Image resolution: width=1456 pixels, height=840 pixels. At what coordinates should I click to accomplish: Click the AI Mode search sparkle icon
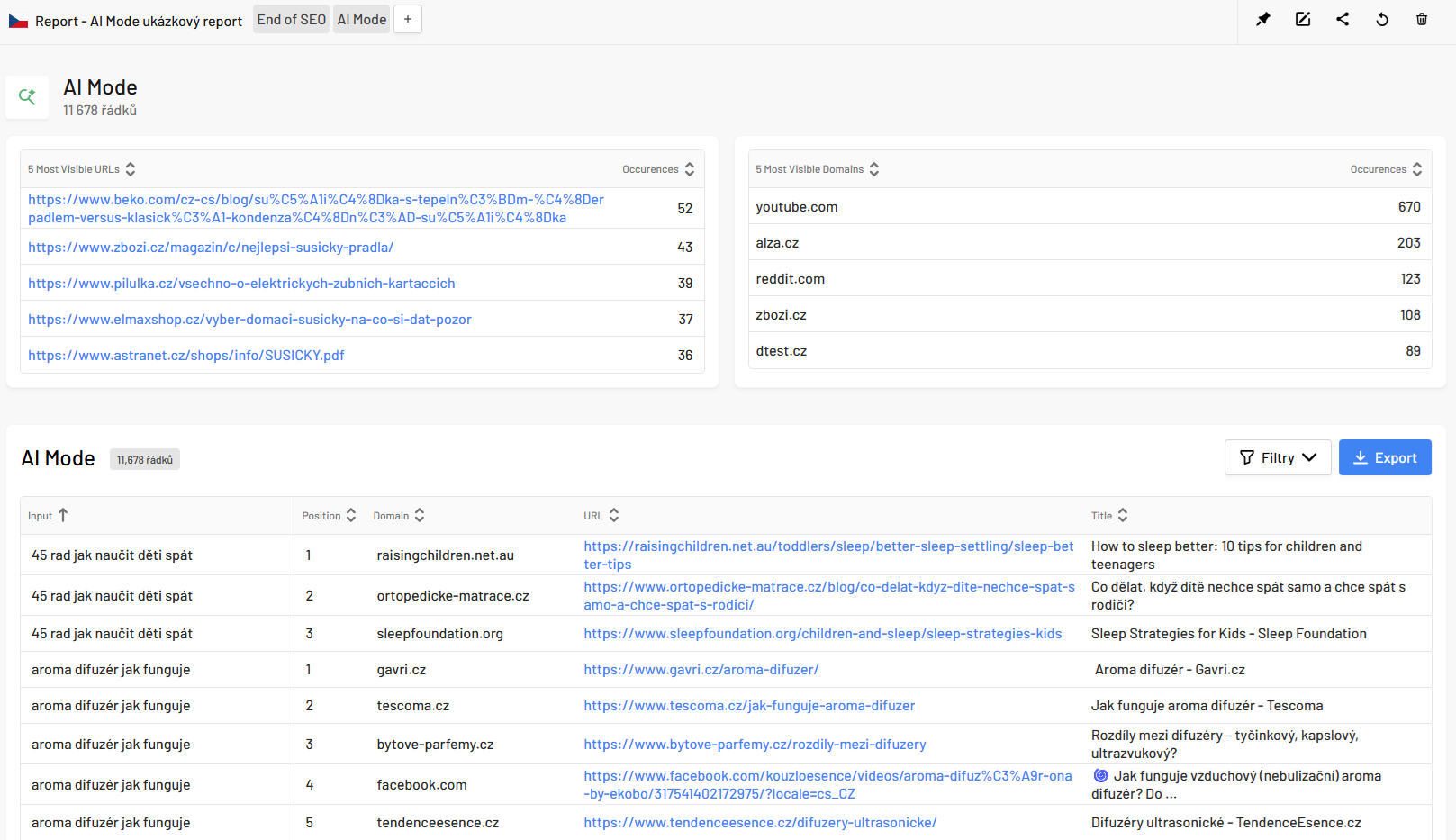pos(27,97)
